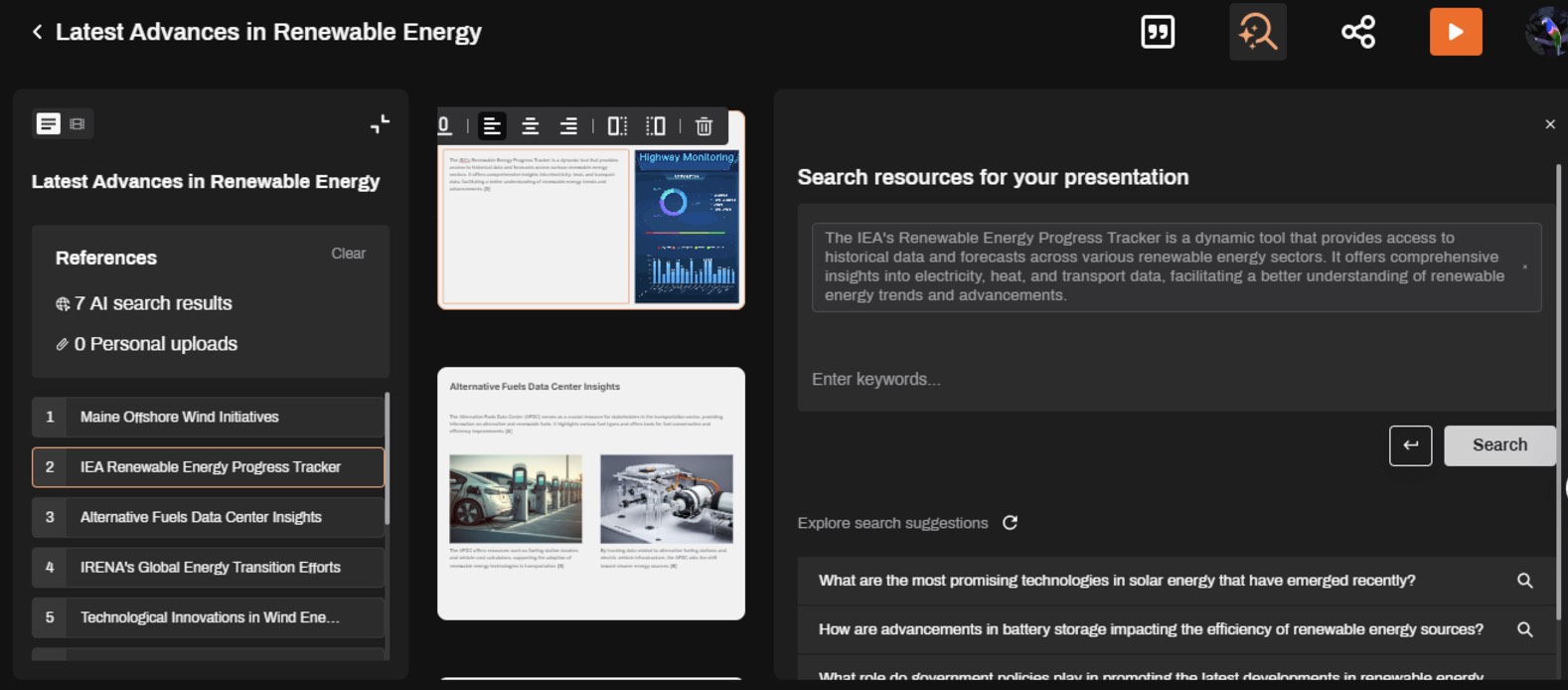Viewport: 1568px width, 690px height.
Task: Toggle the AI search resources icon
Action: (1257, 32)
